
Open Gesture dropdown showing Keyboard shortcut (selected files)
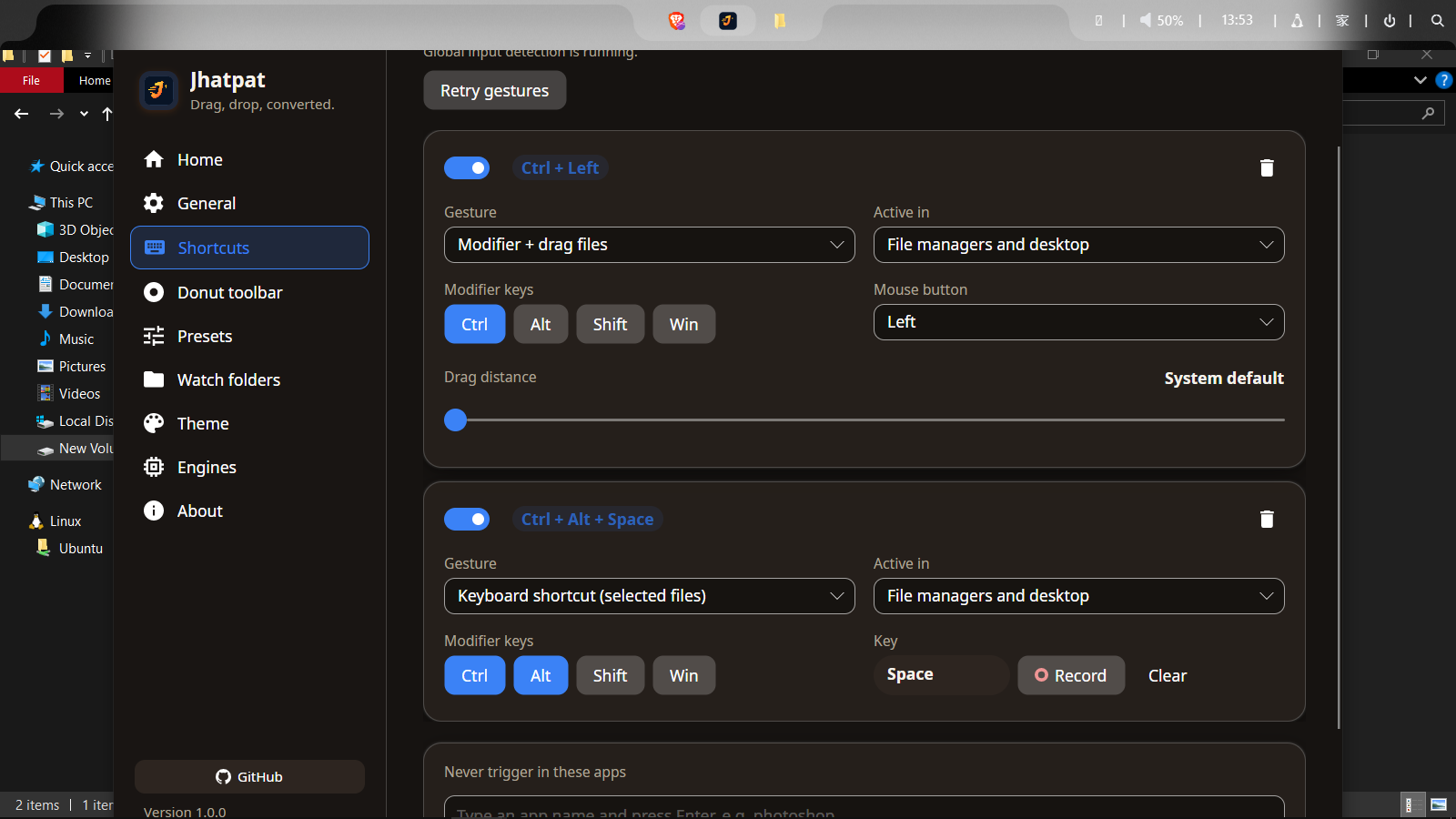click(x=650, y=596)
